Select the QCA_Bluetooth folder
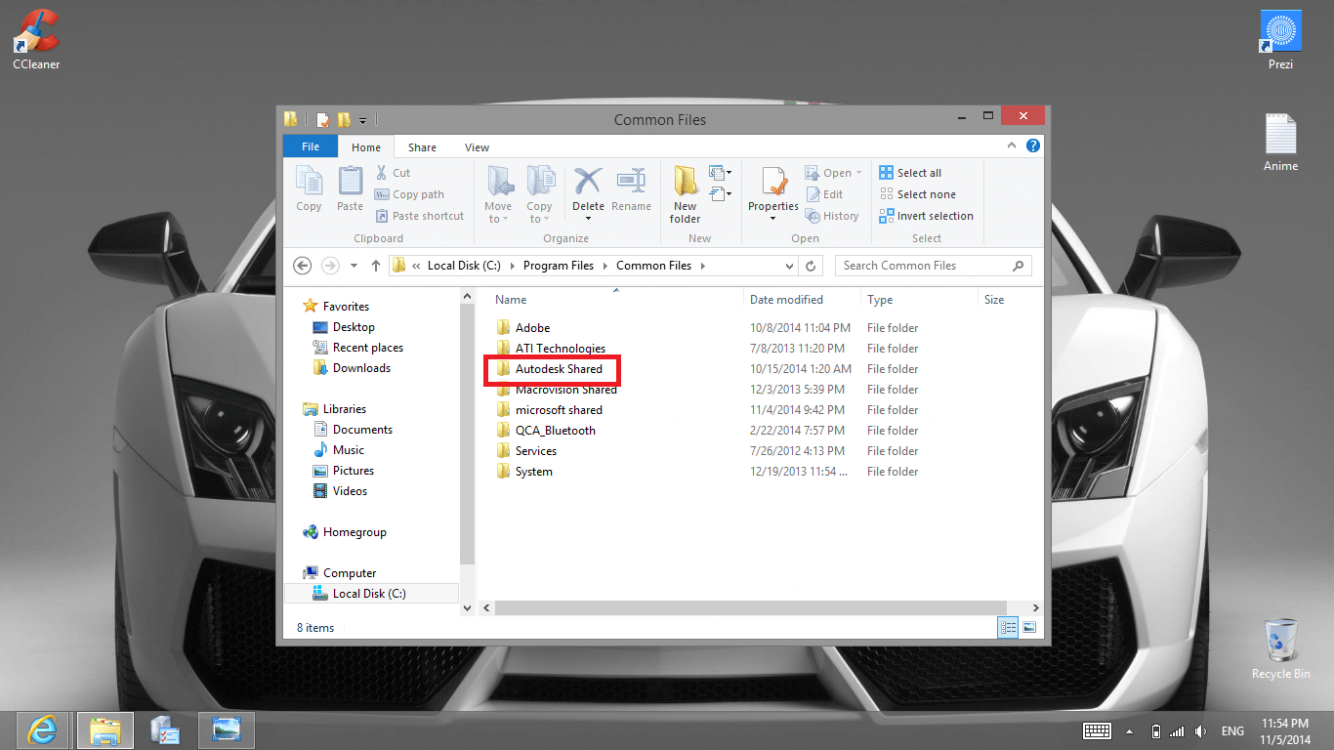 (x=546, y=431)
